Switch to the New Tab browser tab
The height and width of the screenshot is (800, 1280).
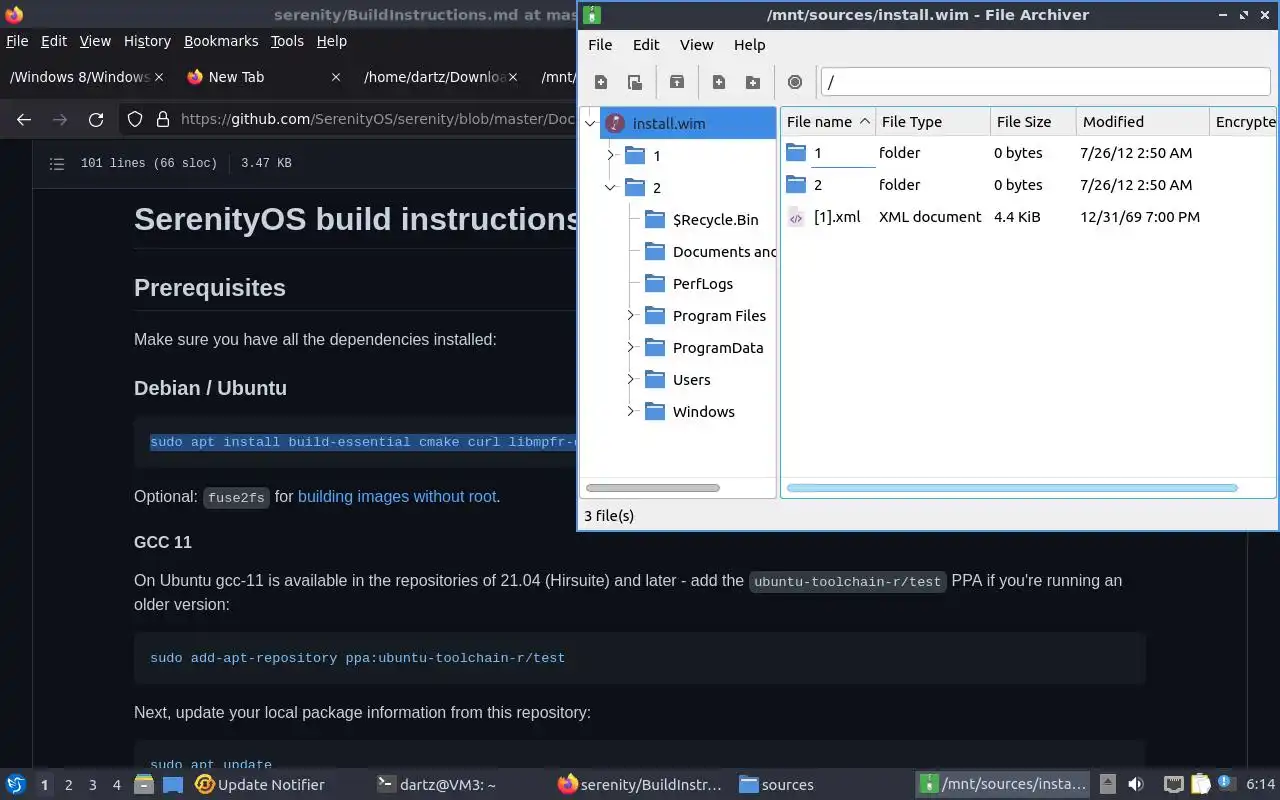point(264,77)
